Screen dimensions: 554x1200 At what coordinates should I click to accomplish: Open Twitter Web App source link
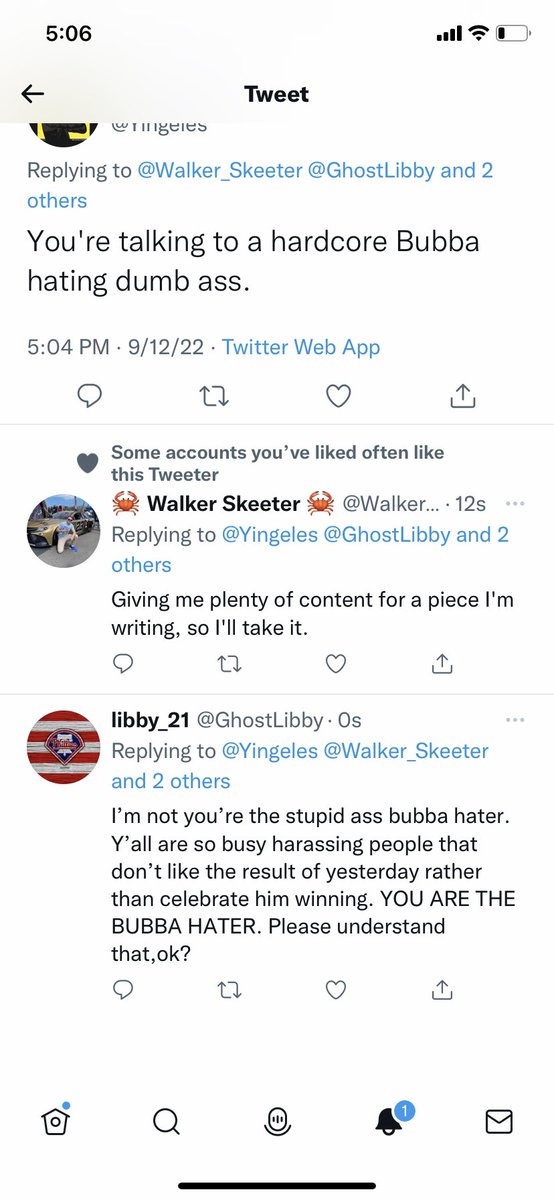(301, 347)
